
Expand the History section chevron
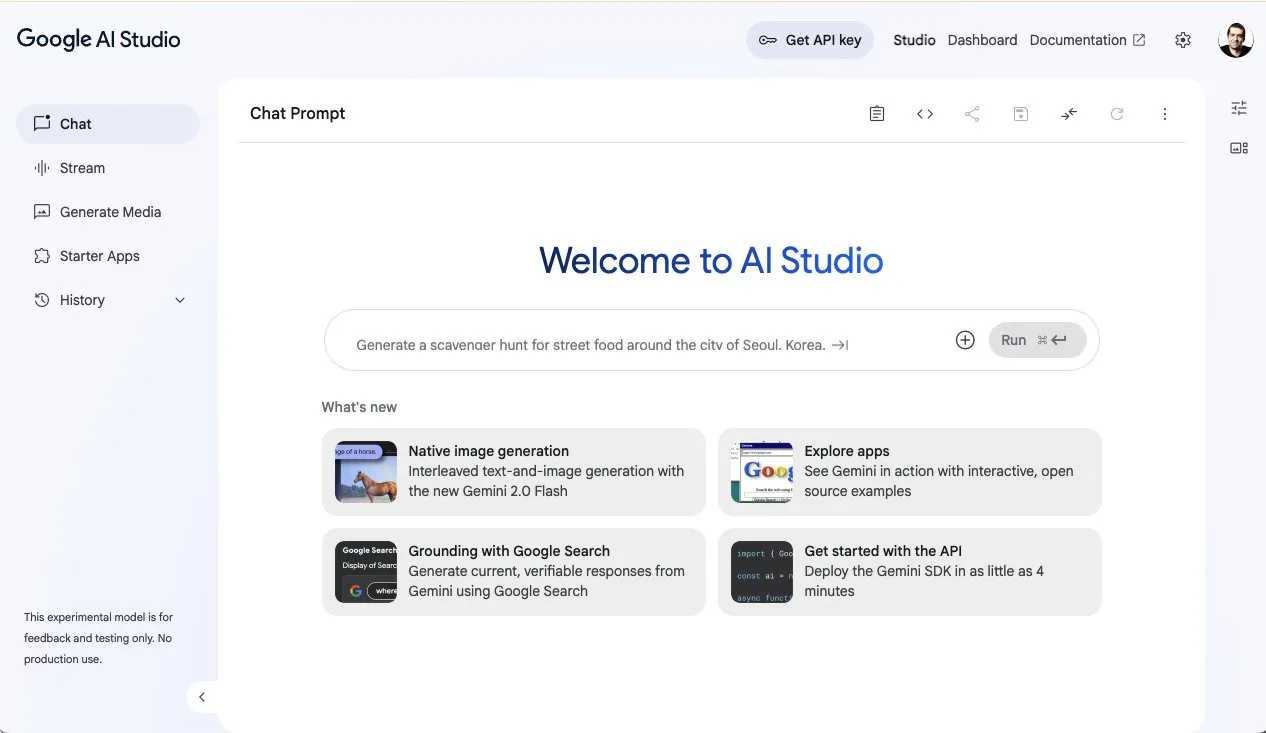[180, 300]
